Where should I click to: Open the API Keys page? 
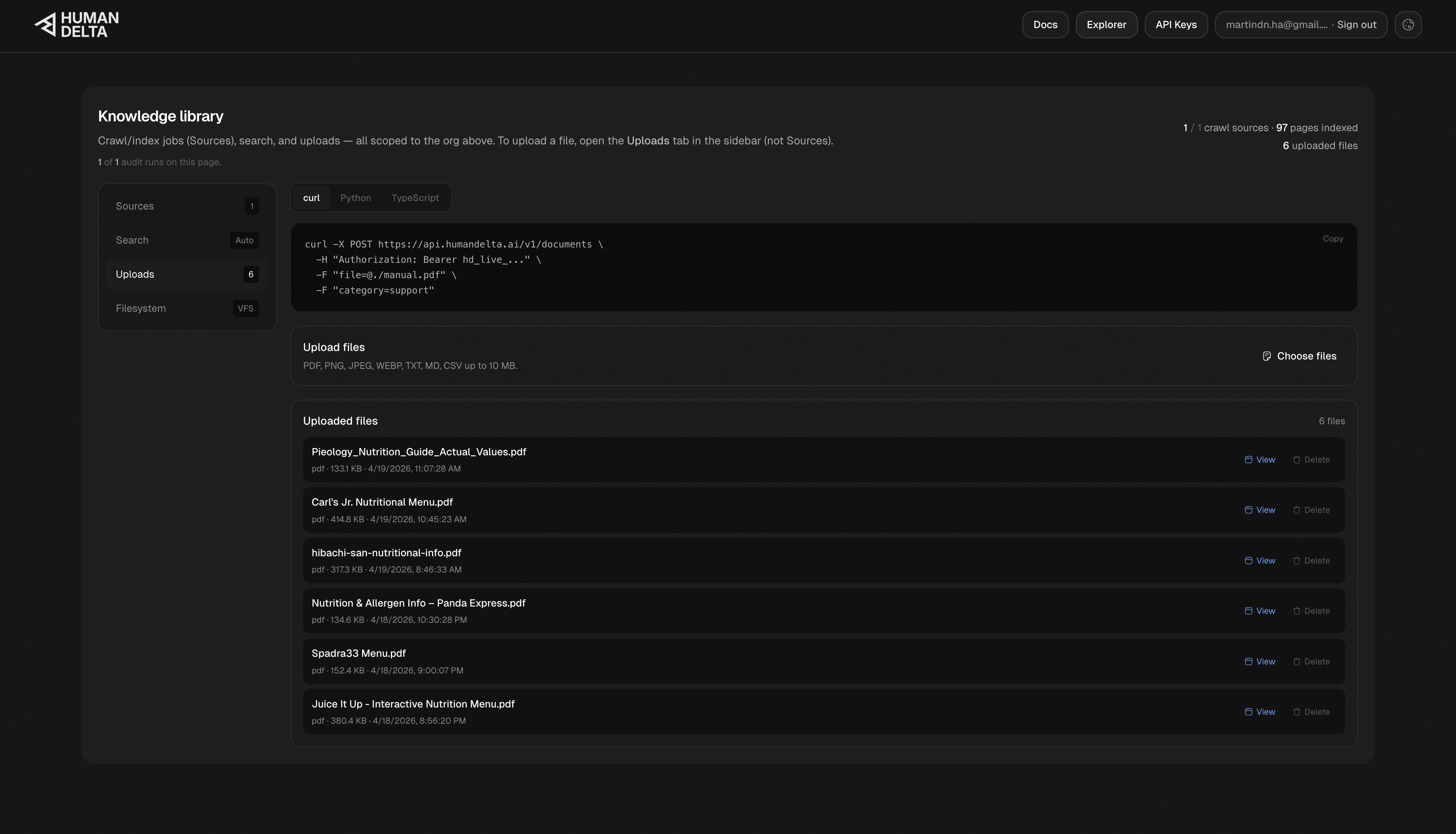pos(1175,25)
